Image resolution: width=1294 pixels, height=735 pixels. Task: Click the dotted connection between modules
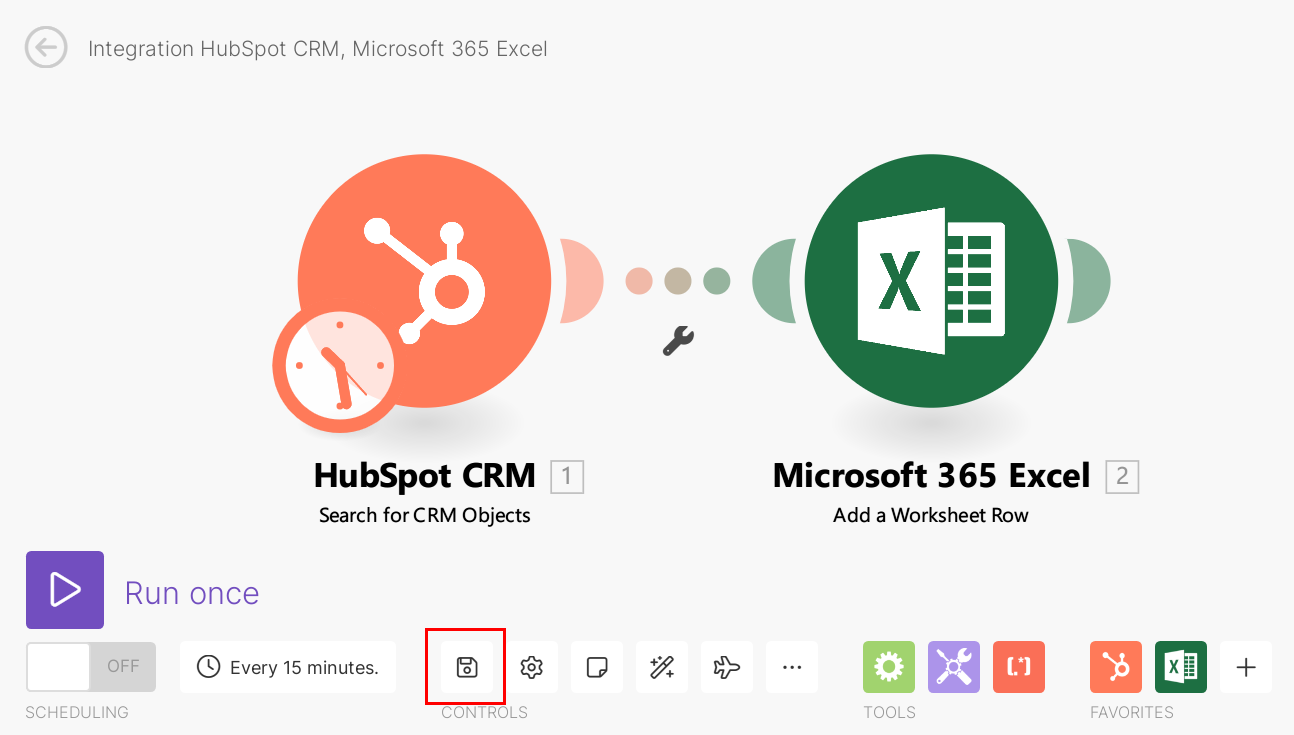(x=678, y=281)
